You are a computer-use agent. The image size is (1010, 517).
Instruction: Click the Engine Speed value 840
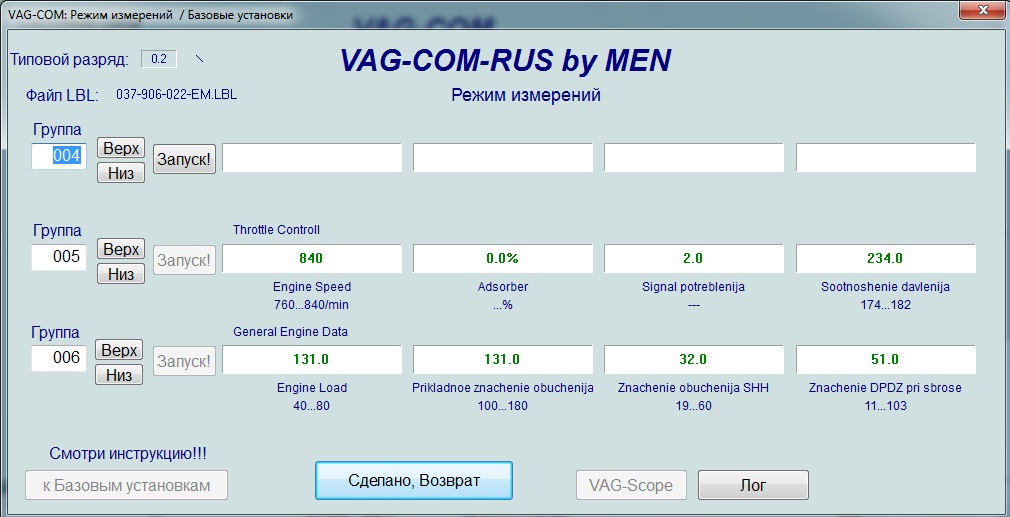tap(312, 258)
